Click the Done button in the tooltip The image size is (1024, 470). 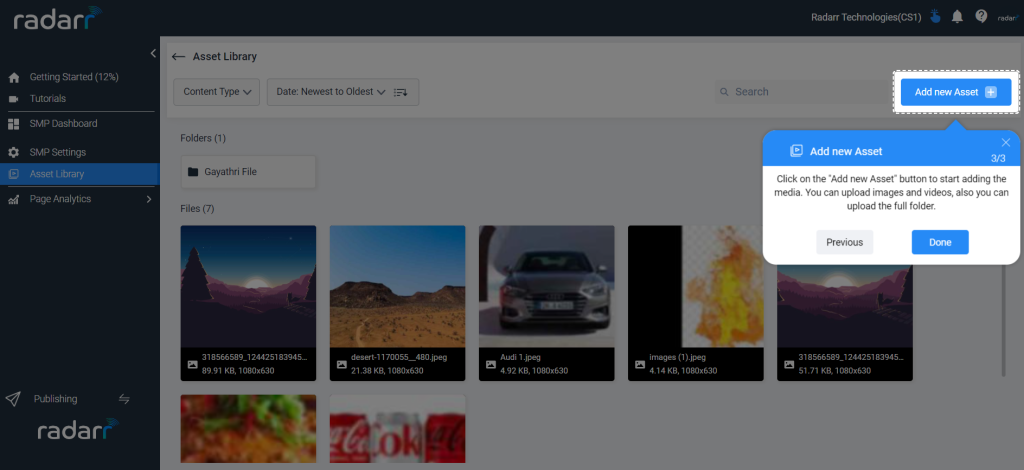click(940, 242)
